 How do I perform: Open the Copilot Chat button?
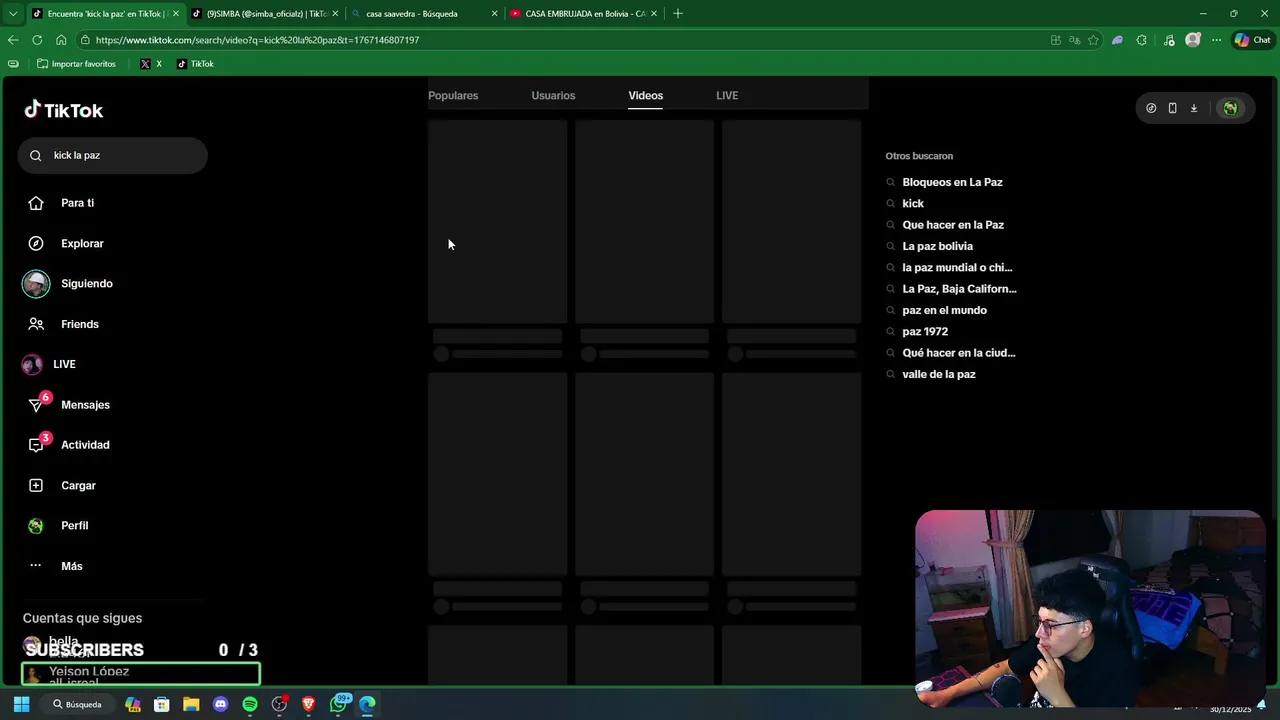(x=1252, y=40)
